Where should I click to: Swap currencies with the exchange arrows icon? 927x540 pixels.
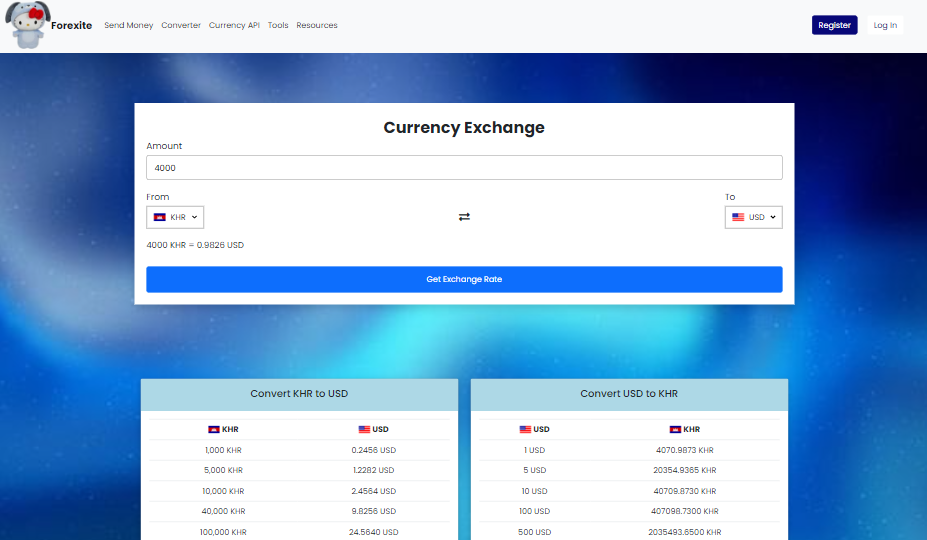click(464, 217)
